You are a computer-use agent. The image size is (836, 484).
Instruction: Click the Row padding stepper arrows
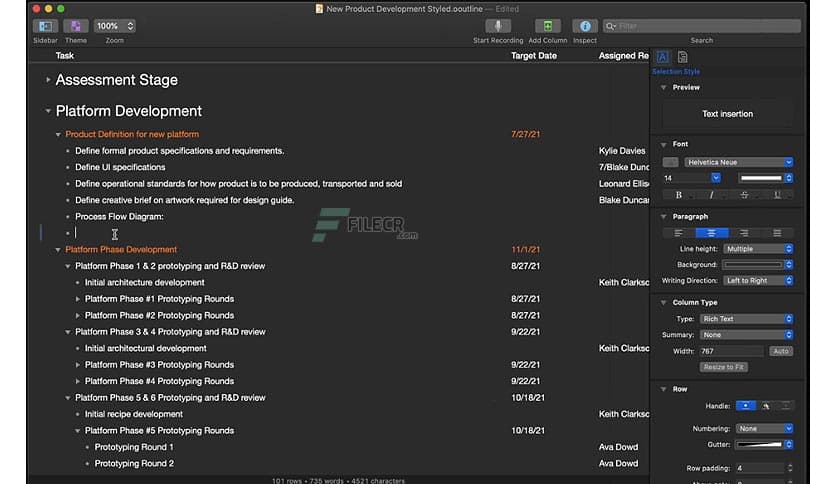coord(790,469)
